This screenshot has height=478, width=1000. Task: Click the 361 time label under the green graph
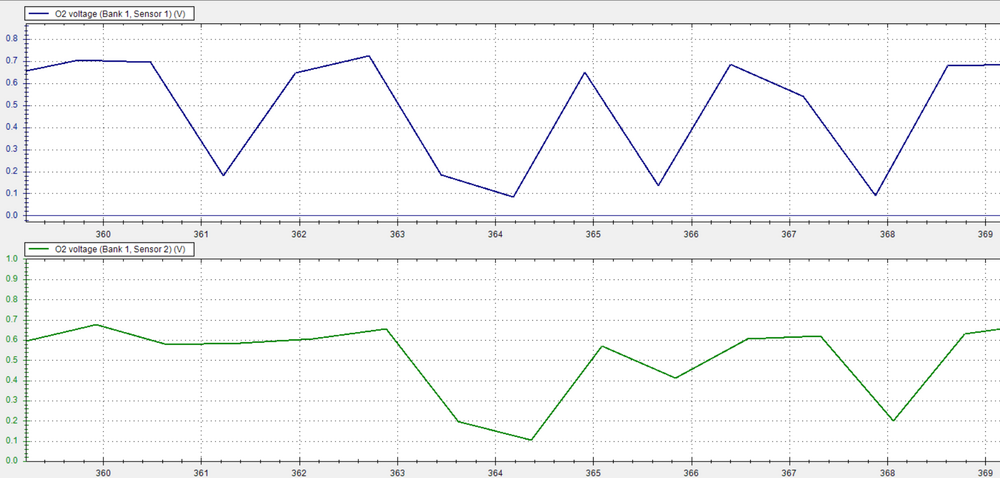(202, 473)
